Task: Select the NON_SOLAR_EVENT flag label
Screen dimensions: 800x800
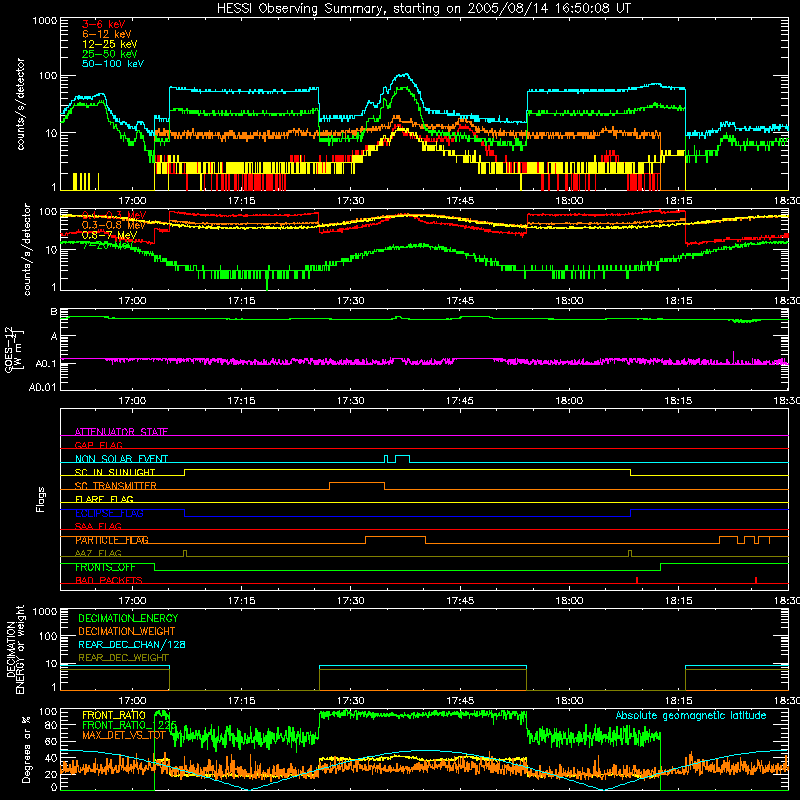Action: coord(121,459)
